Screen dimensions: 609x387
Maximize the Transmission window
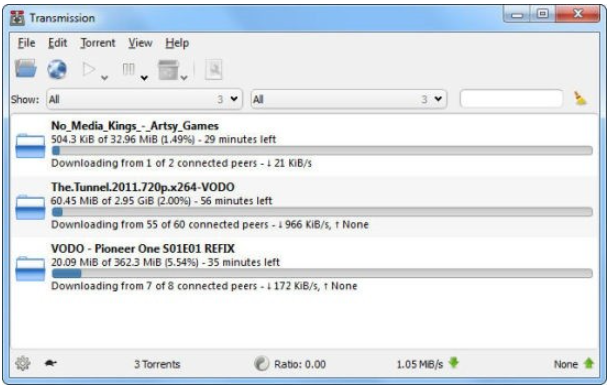[x=543, y=14]
